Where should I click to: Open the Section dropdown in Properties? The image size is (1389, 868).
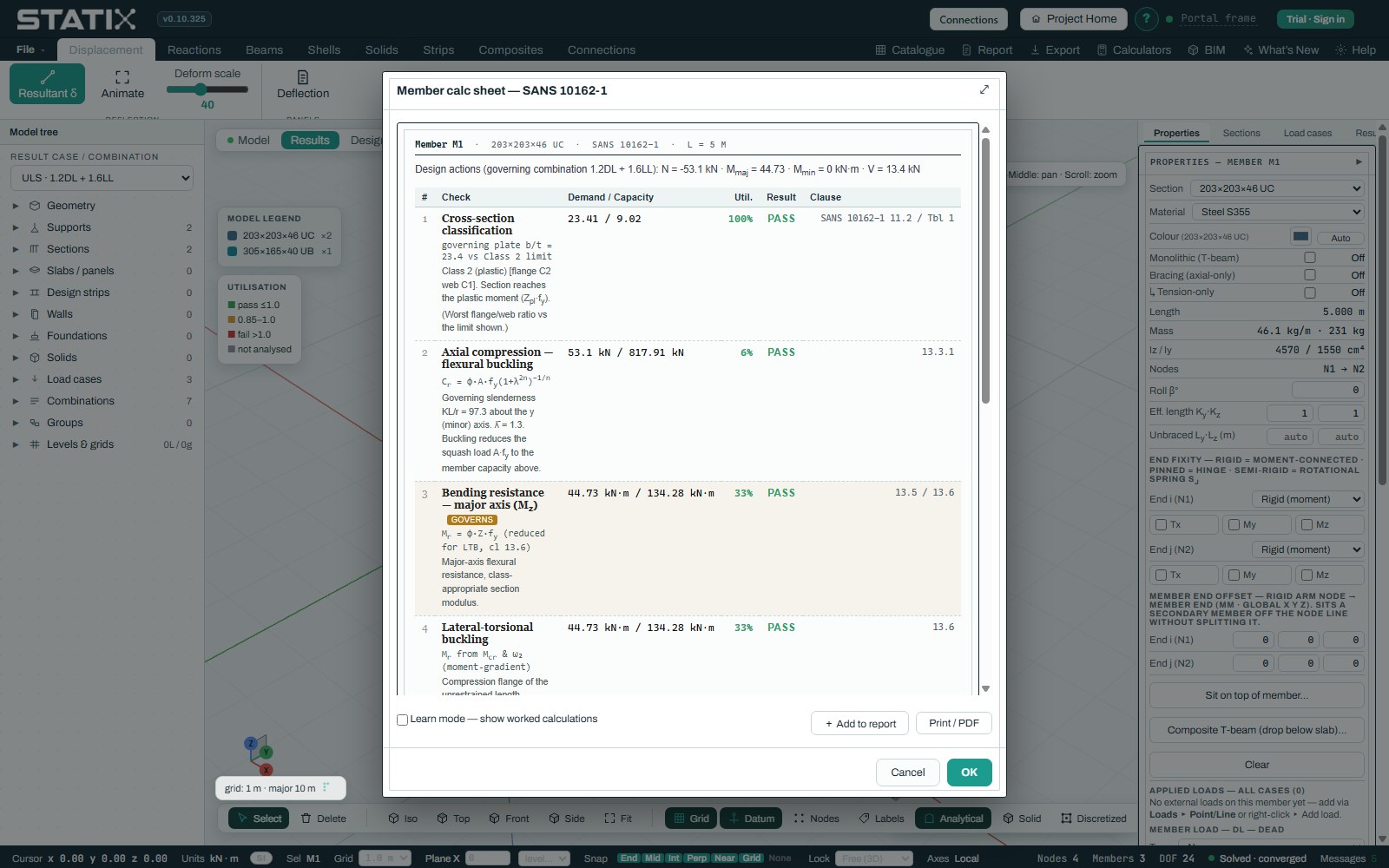pos(1277,188)
